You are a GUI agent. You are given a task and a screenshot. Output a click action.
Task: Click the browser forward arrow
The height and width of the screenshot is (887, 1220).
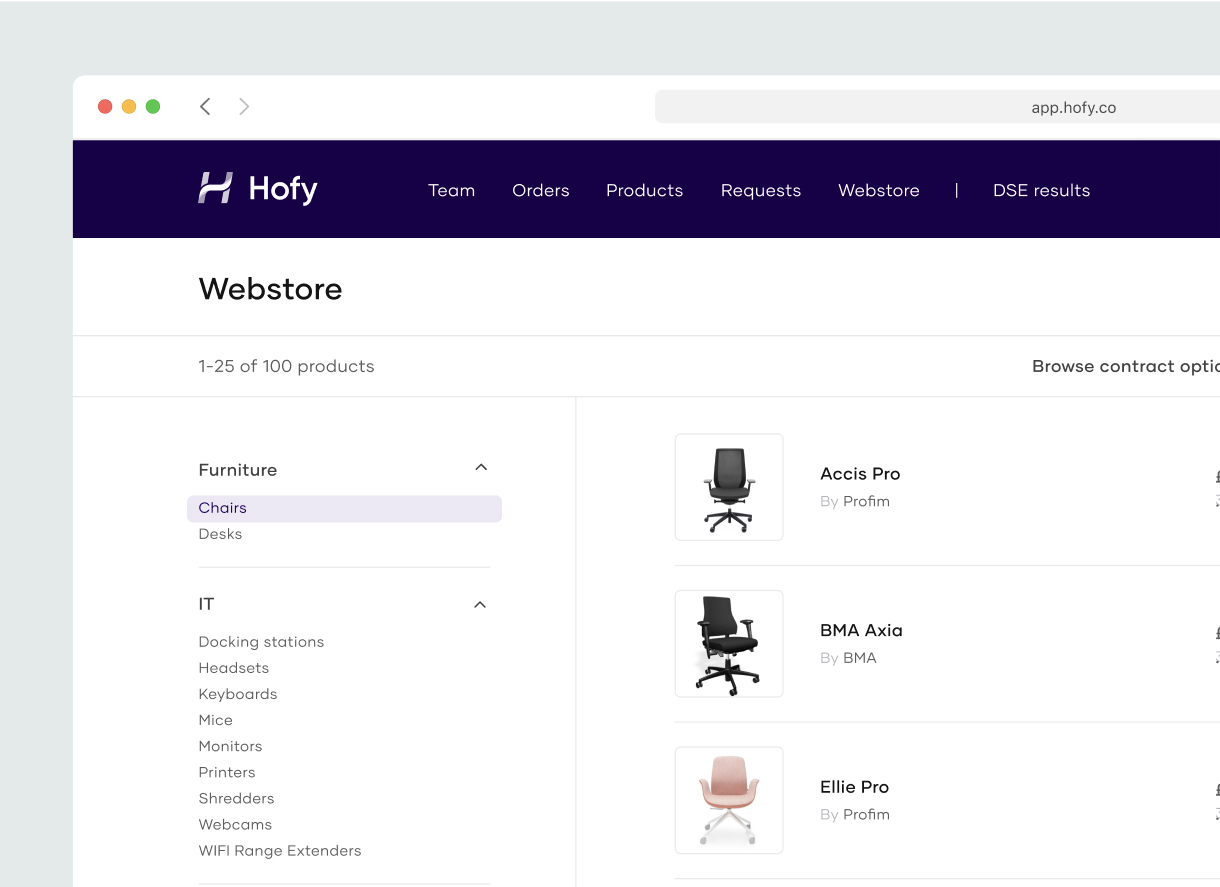pos(244,107)
